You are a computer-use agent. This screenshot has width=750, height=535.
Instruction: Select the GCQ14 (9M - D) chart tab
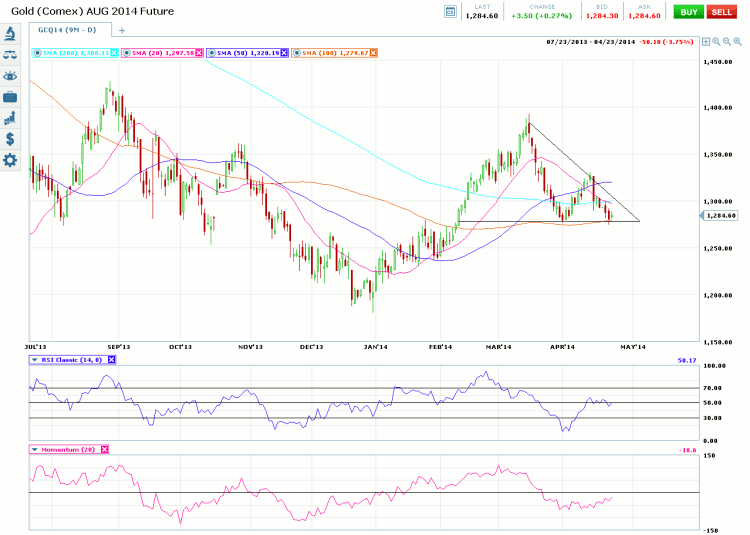point(67,30)
